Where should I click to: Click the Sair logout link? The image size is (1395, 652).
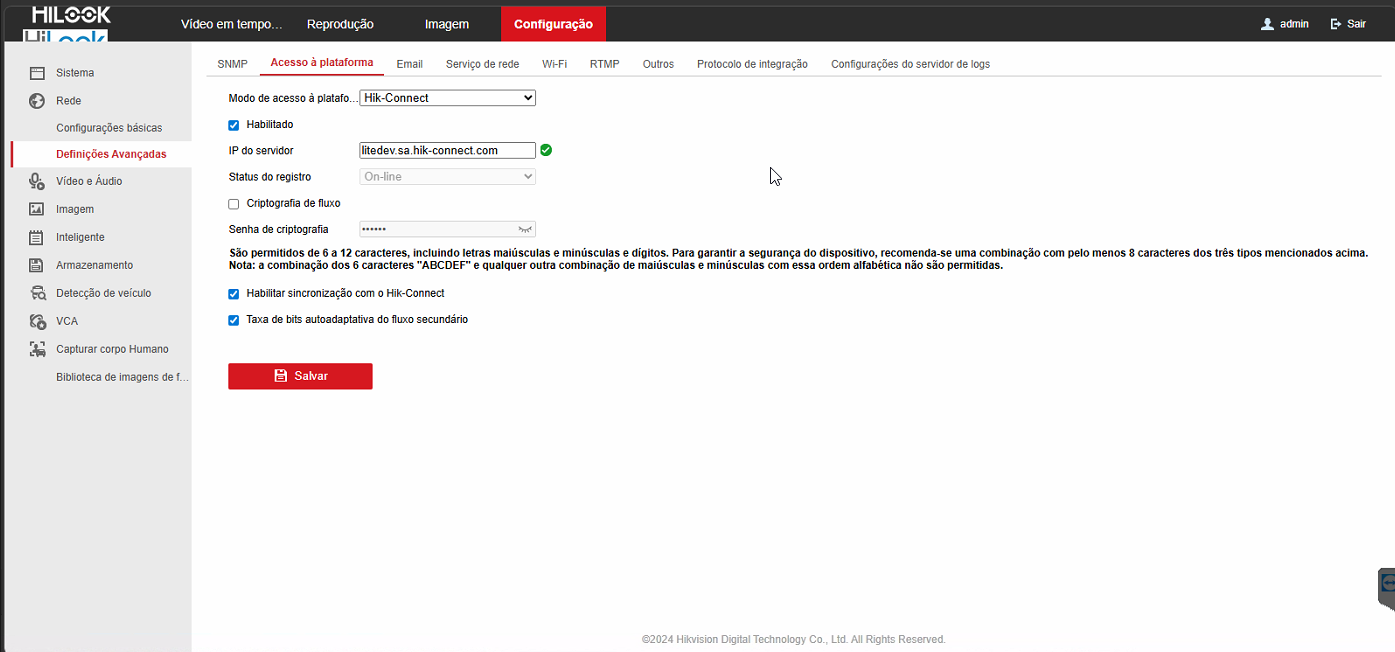tap(1348, 24)
